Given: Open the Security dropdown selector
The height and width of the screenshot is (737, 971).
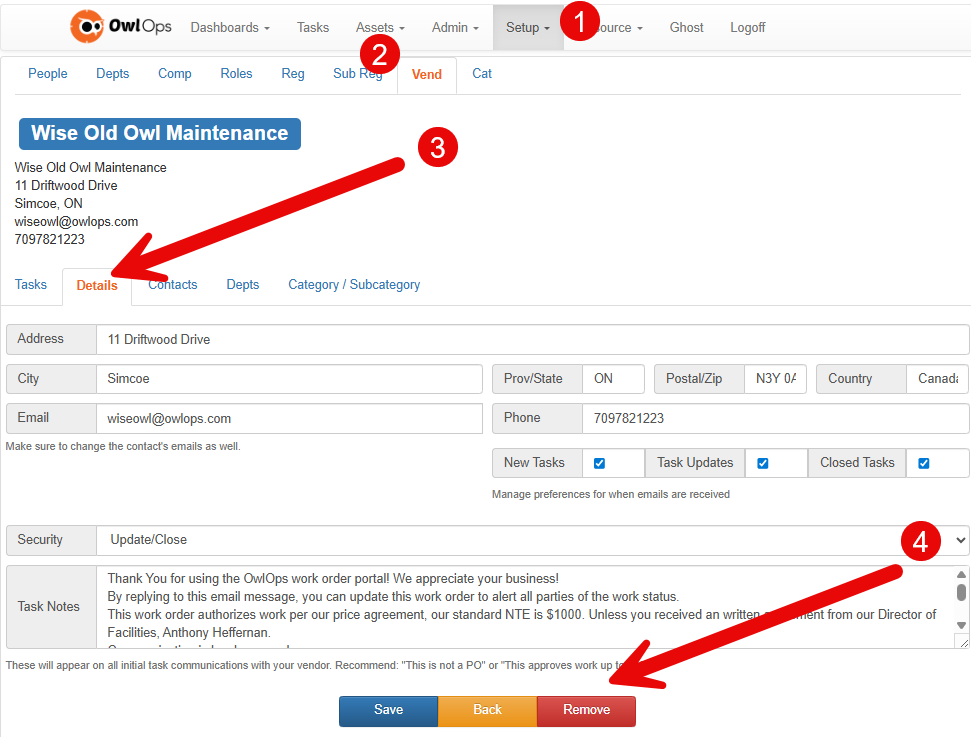Looking at the screenshot, I should pos(532,540).
